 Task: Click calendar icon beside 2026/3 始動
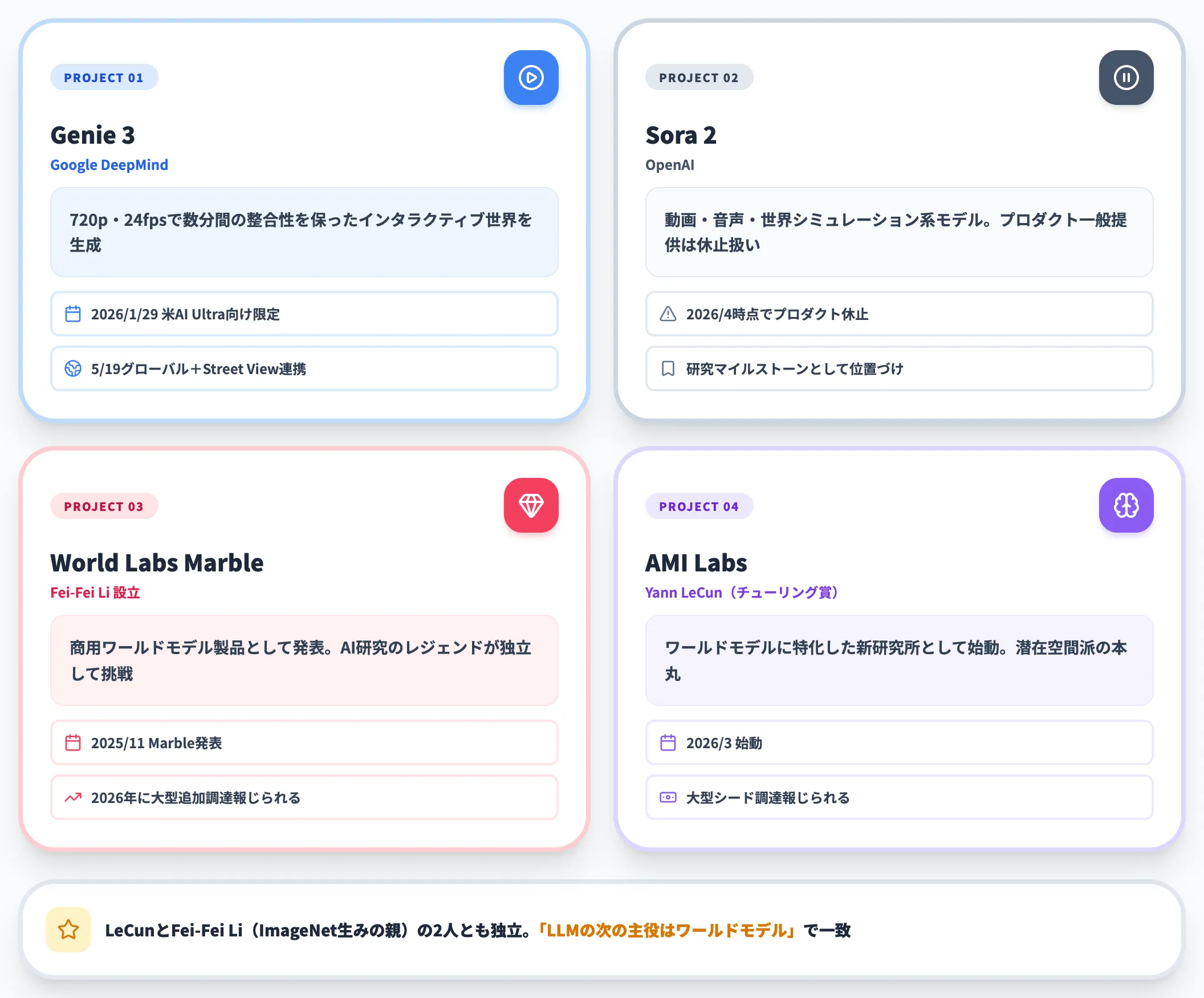click(x=668, y=743)
